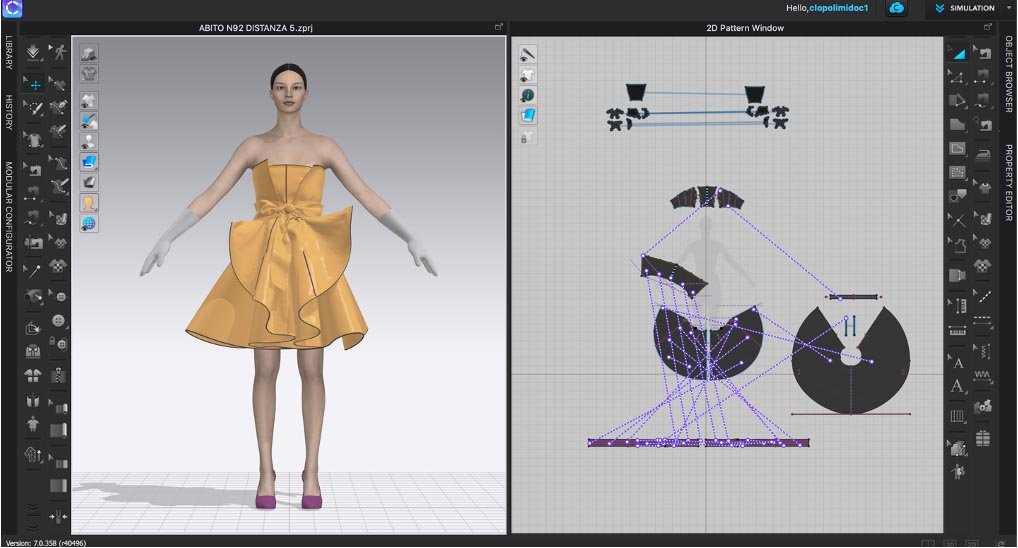This screenshot has height=548, width=1018.
Task: Select the Select/Move tool with cyan cross
Action: click(x=35, y=85)
